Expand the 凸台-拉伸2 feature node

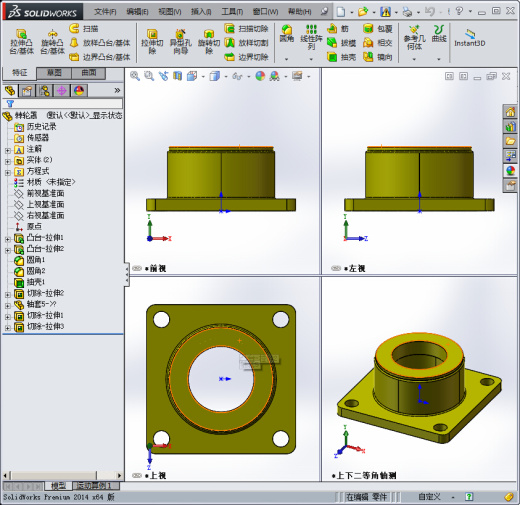pyautogui.click(x=8, y=250)
